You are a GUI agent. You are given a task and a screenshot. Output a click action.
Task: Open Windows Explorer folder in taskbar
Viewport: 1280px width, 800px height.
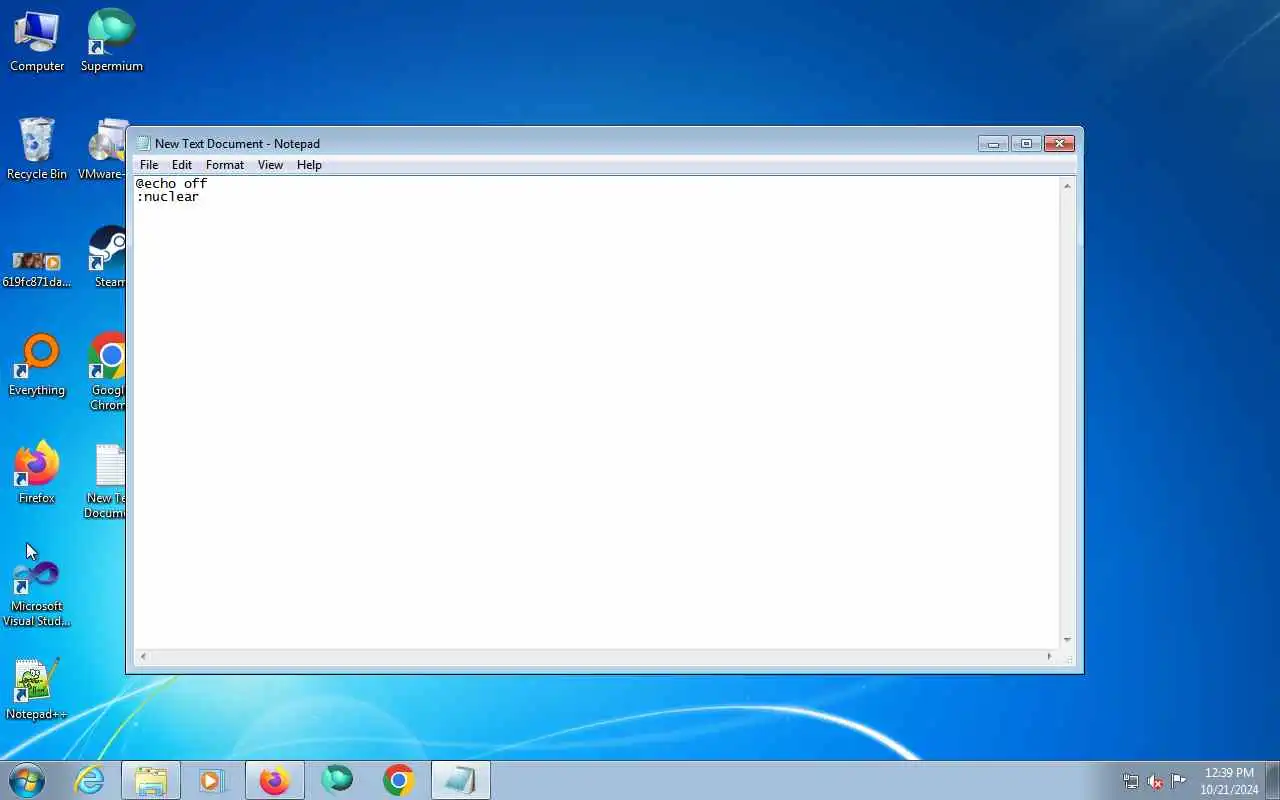(x=151, y=780)
